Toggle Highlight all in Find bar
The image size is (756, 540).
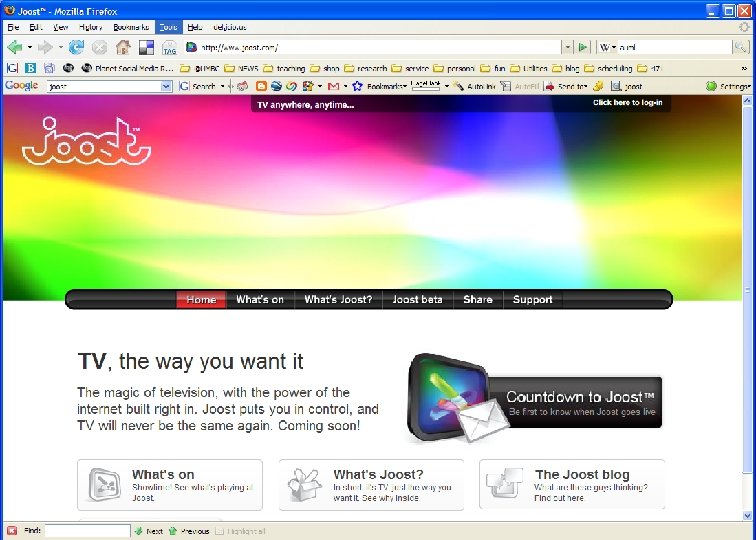pos(240,531)
